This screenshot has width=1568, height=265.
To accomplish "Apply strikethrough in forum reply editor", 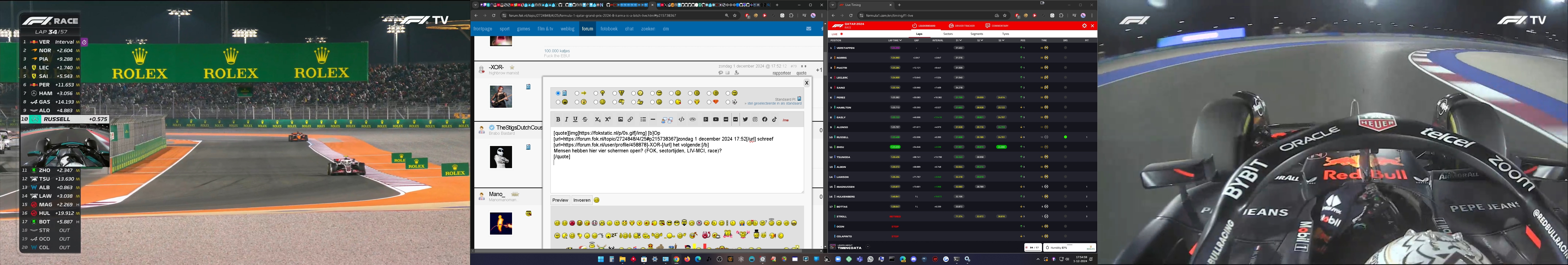I will pos(585,119).
